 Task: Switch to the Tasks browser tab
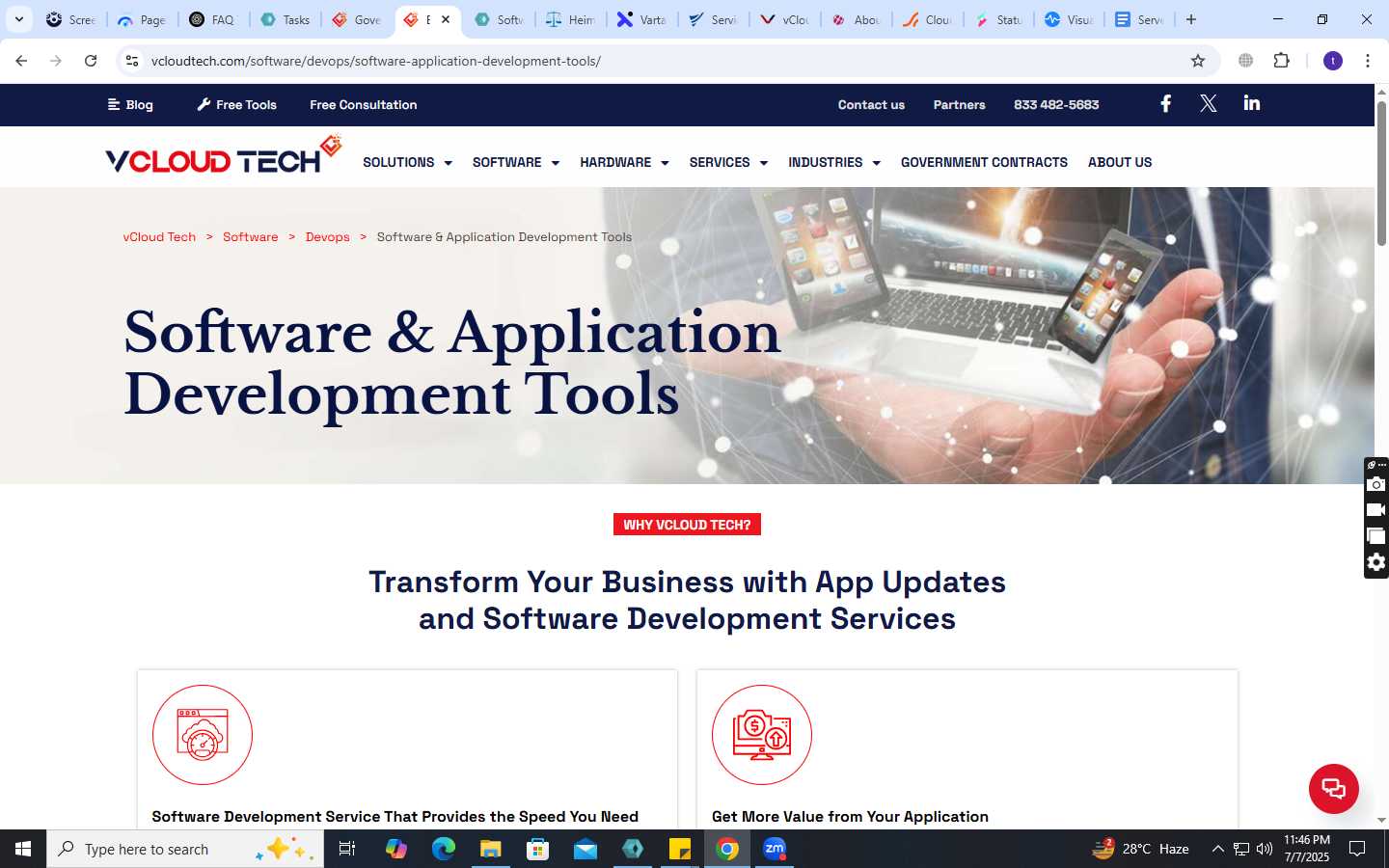tap(286, 19)
